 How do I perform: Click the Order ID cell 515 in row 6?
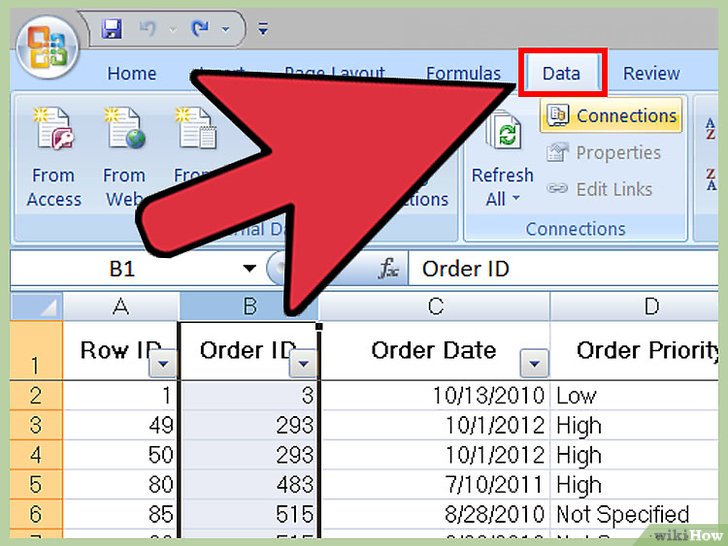tap(249, 514)
